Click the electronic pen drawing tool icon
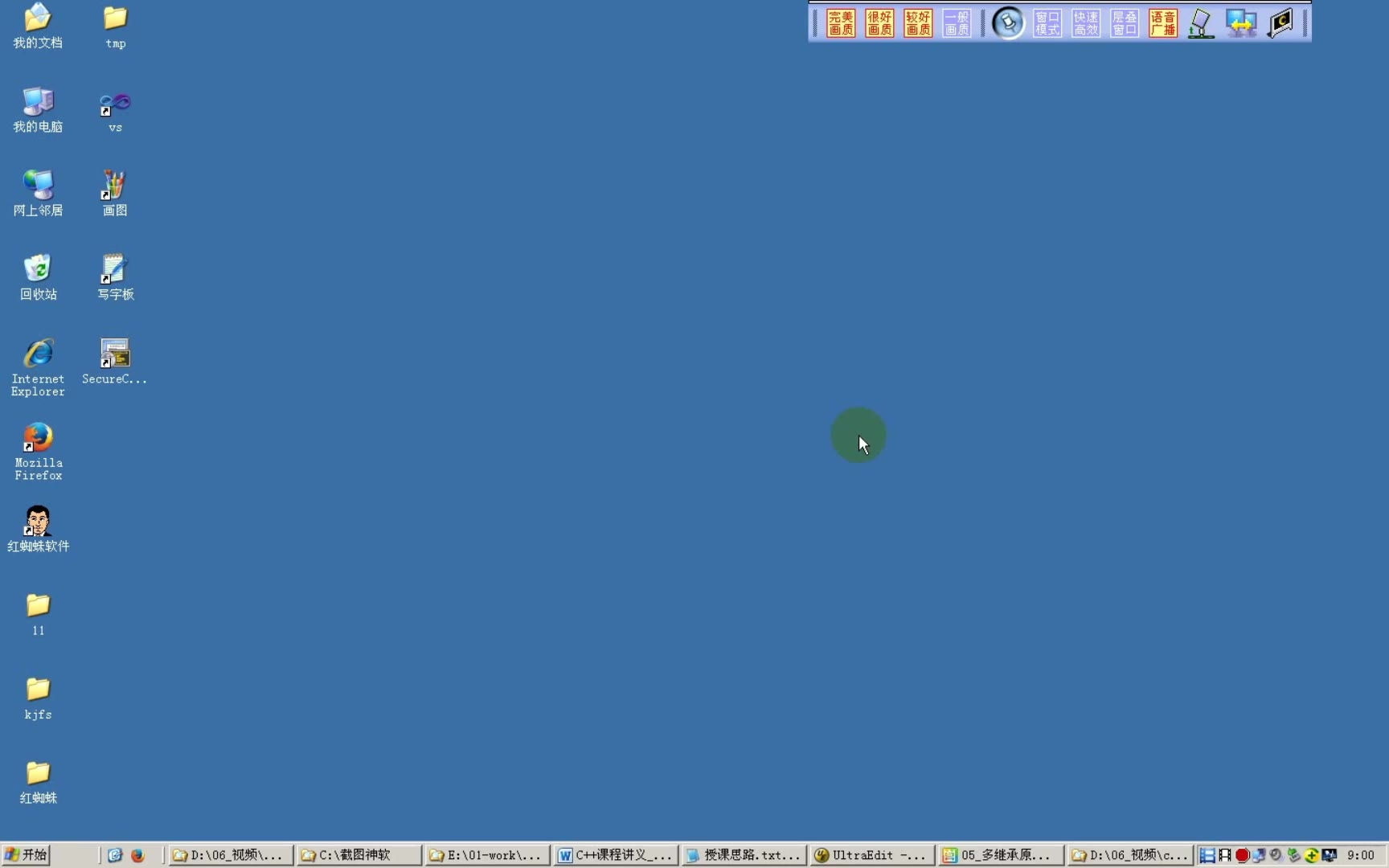The image size is (1389, 868). tap(1201, 23)
